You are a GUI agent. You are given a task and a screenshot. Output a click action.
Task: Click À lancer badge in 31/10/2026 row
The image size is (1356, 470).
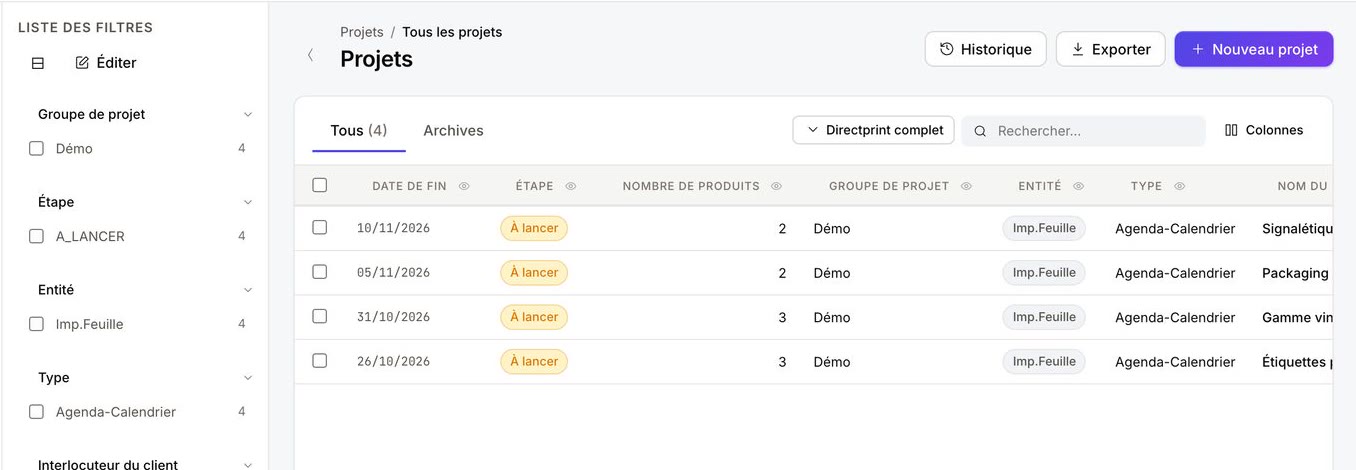click(x=534, y=317)
